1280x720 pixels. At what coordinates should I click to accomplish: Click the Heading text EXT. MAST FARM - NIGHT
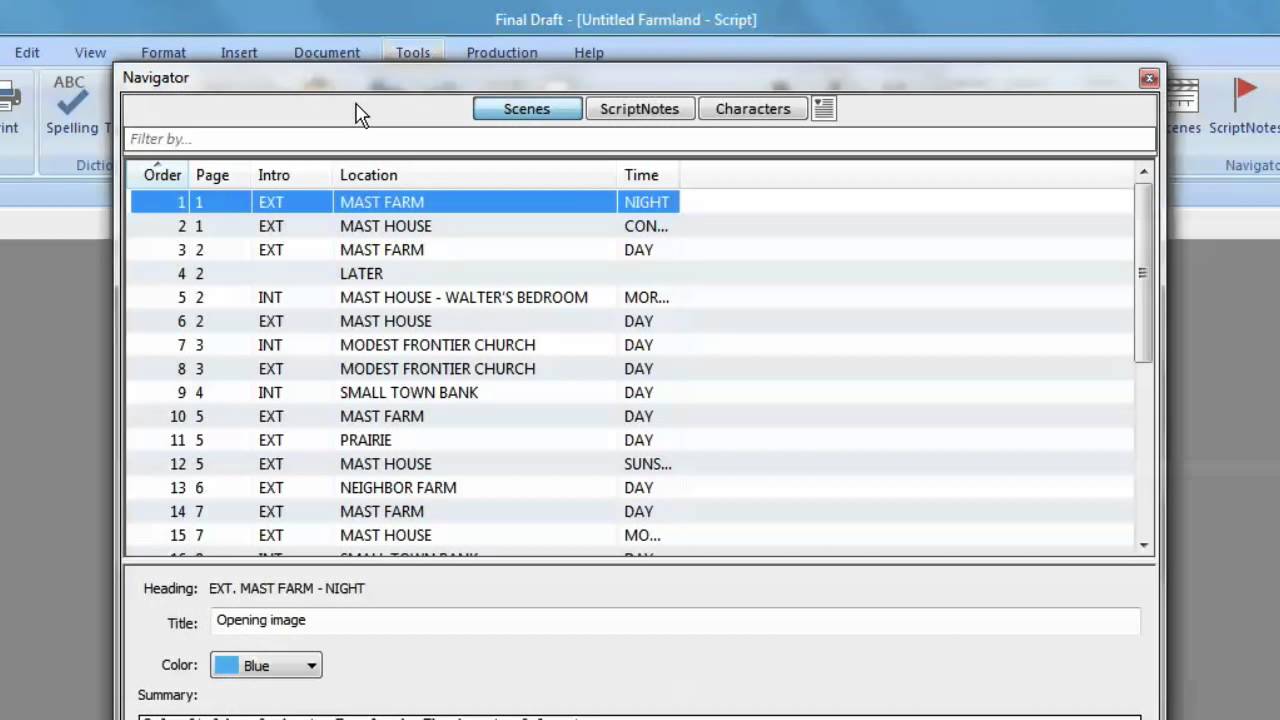pyautogui.click(x=287, y=589)
